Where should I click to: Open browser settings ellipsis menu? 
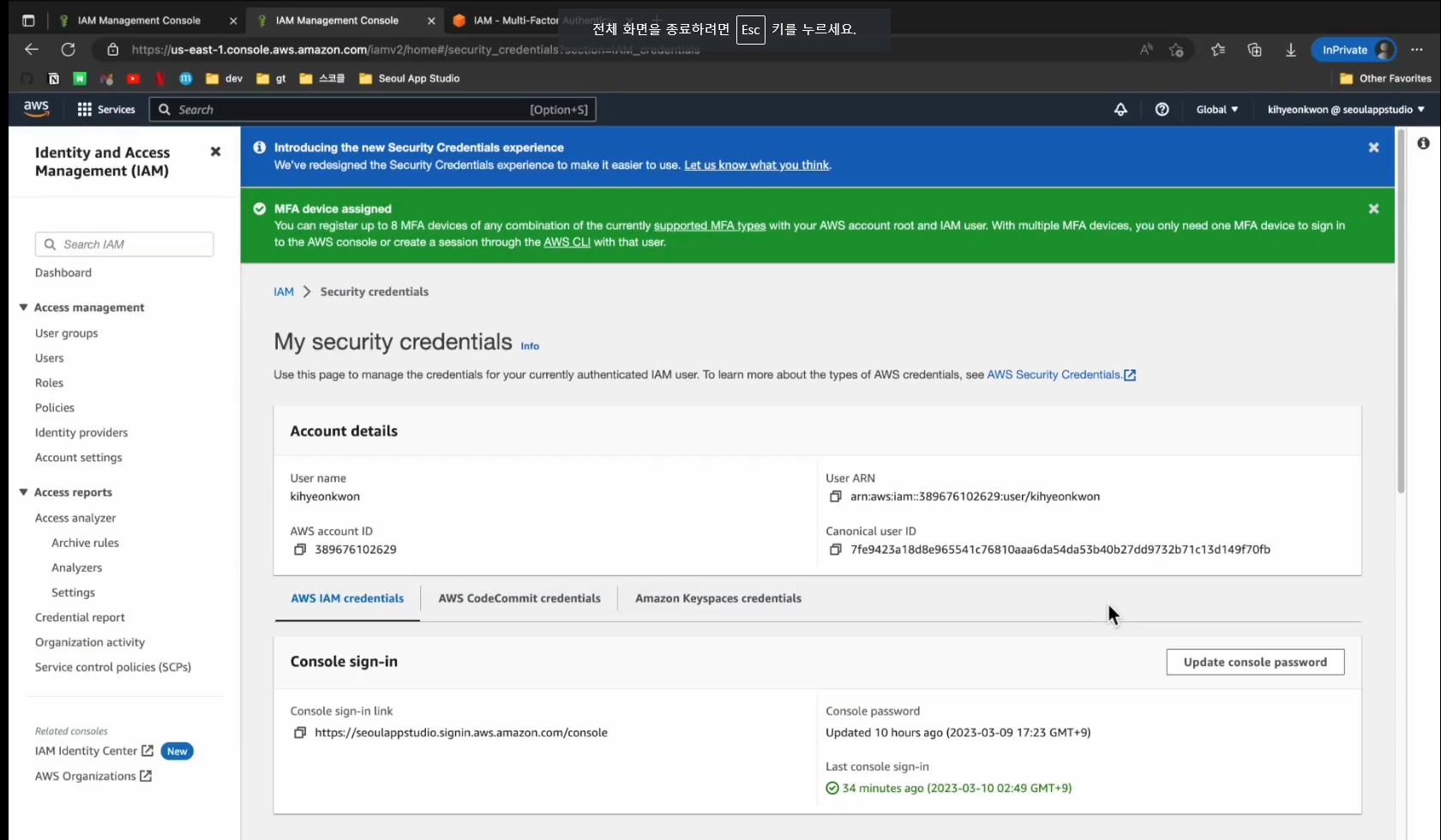(x=1417, y=50)
